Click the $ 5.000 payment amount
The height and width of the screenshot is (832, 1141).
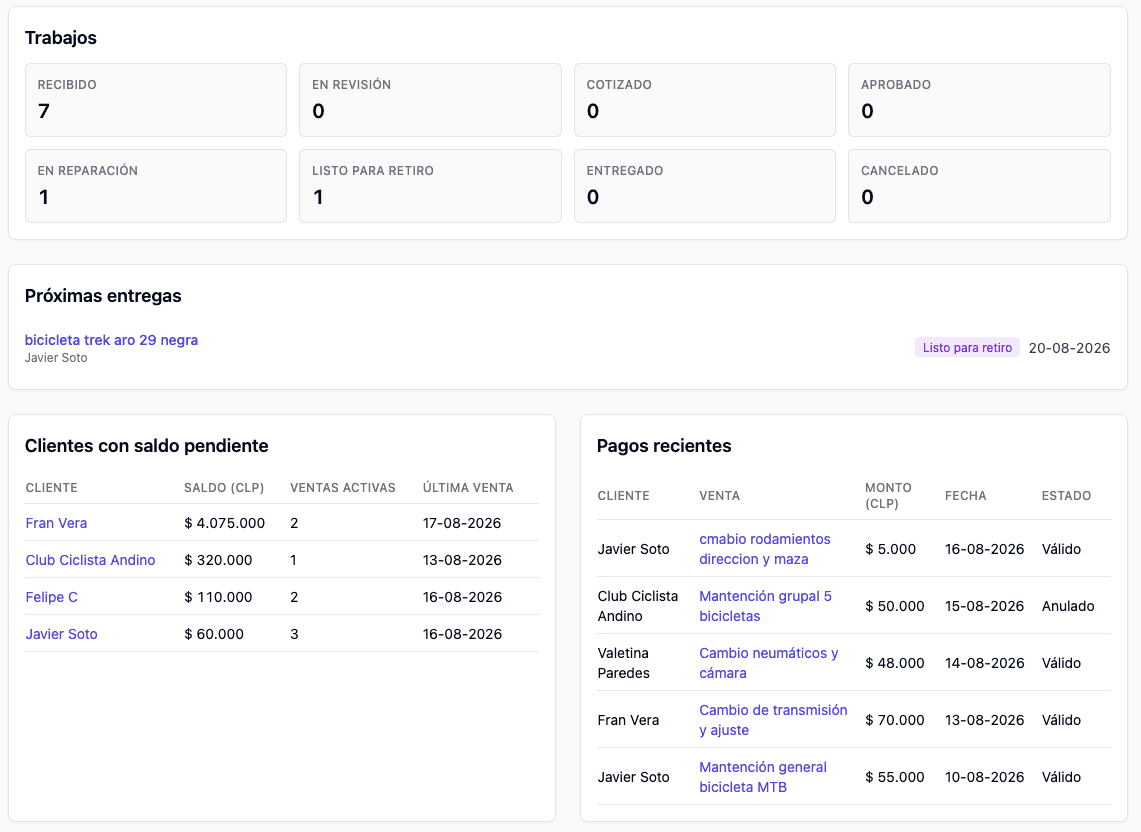890,549
